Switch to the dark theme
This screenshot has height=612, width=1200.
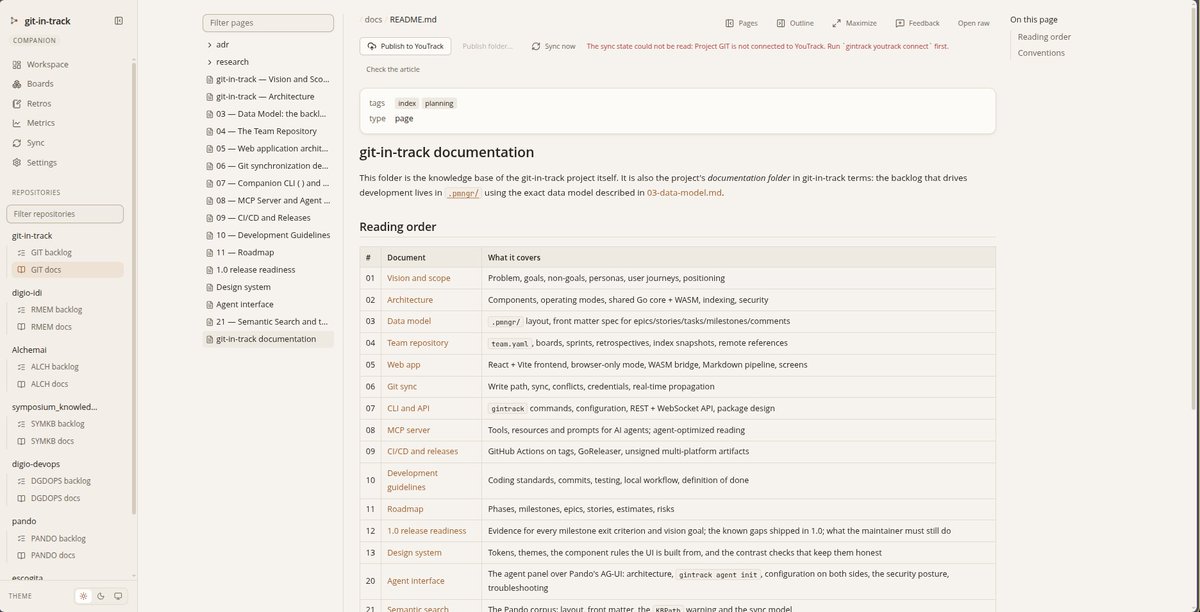tap(101, 596)
